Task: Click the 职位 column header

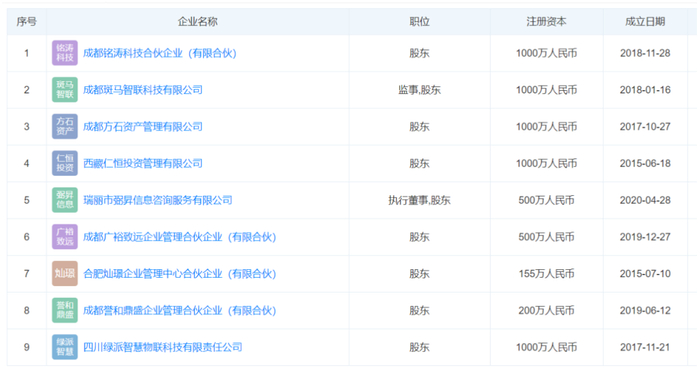Action: (419, 21)
